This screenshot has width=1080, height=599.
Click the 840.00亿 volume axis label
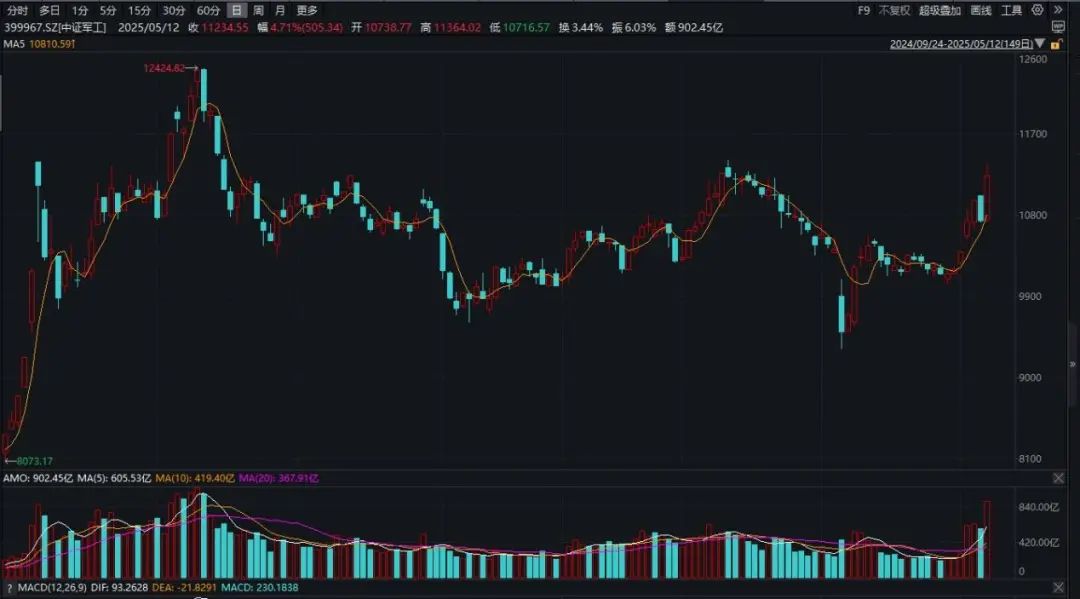pos(1039,507)
